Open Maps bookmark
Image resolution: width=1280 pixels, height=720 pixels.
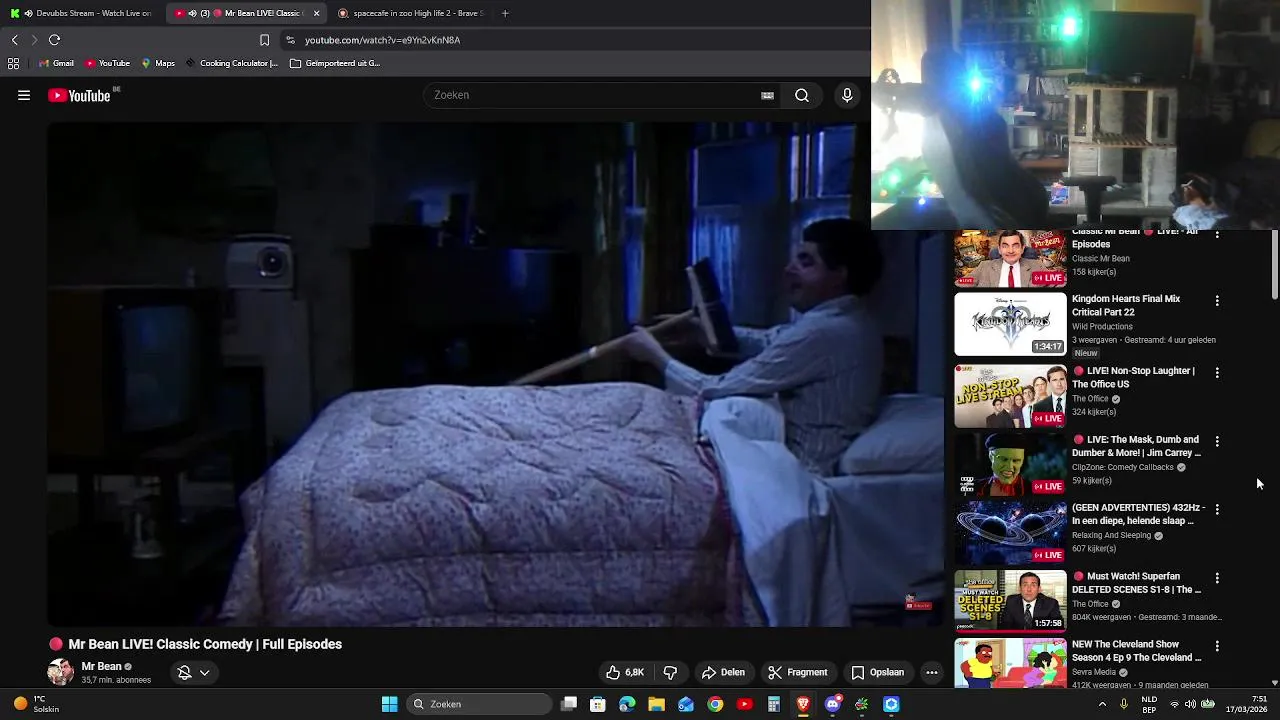tap(158, 63)
